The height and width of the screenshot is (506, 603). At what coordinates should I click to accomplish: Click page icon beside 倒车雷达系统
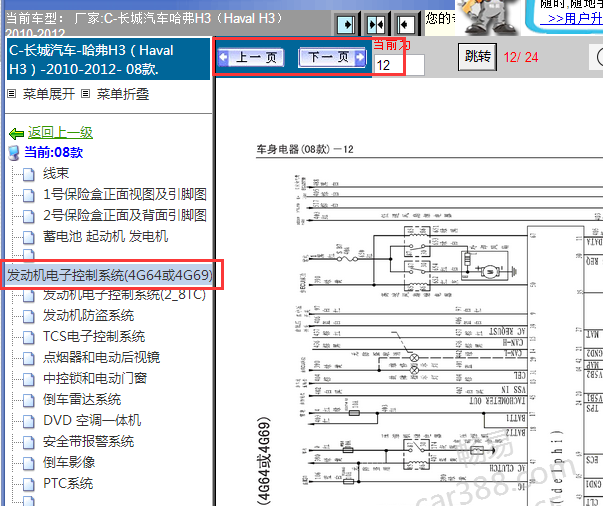coord(28,401)
